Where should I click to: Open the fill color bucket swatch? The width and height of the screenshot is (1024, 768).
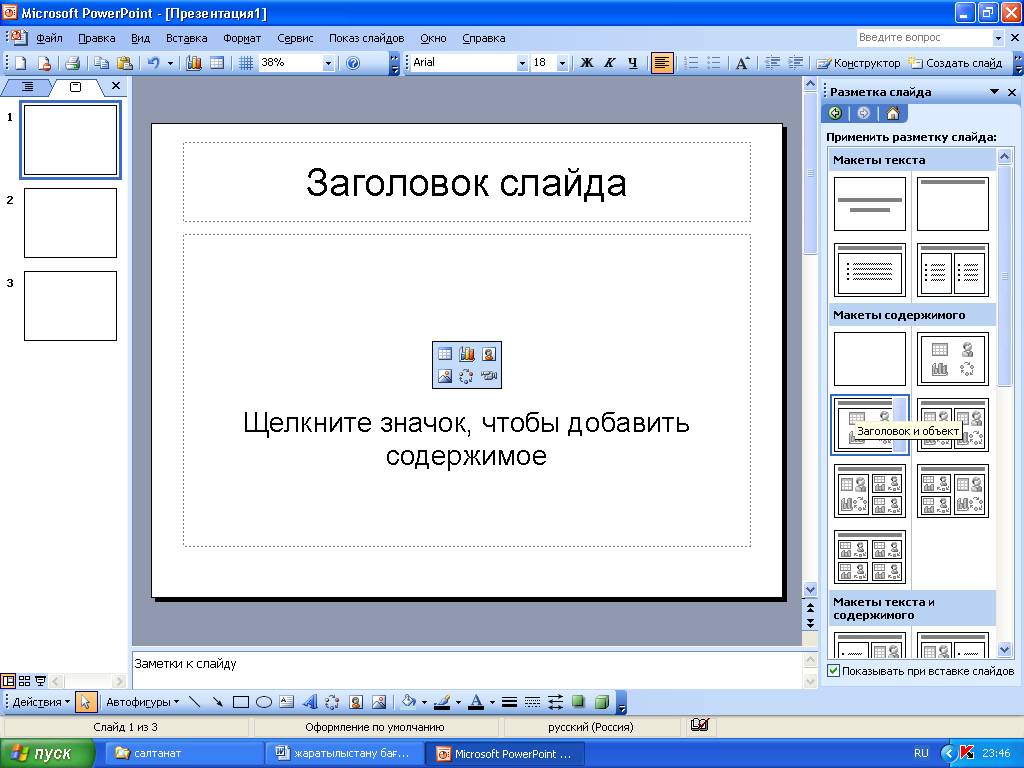[x=408, y=702]
